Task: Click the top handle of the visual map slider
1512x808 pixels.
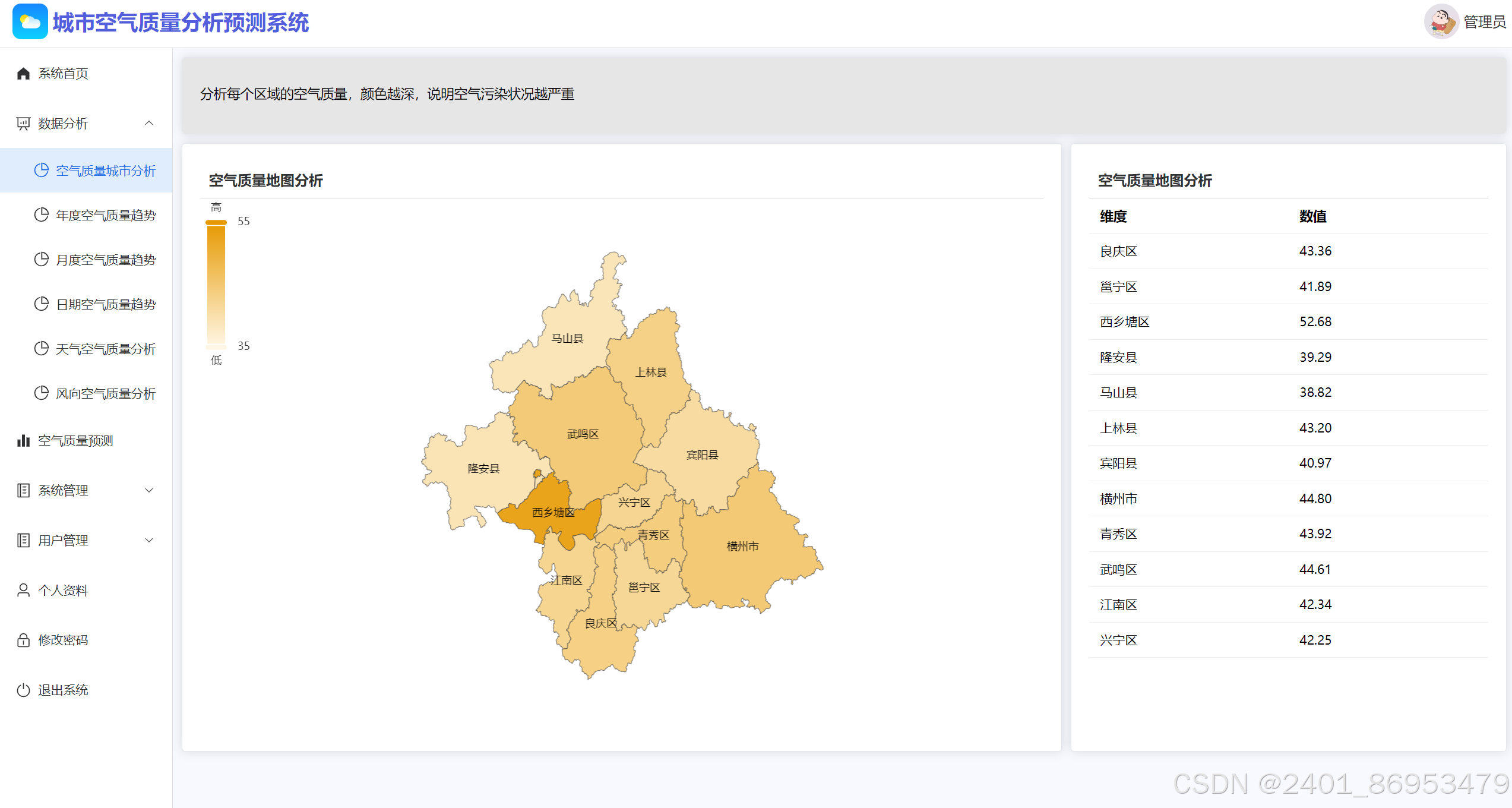Action: (216, 222)
